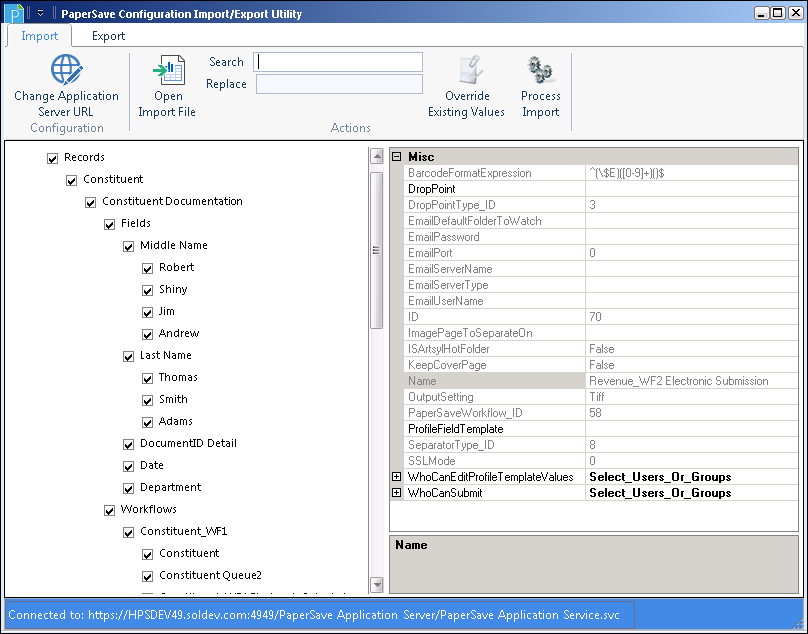Toggle the Jim checkbox

(x=147, y=312)
